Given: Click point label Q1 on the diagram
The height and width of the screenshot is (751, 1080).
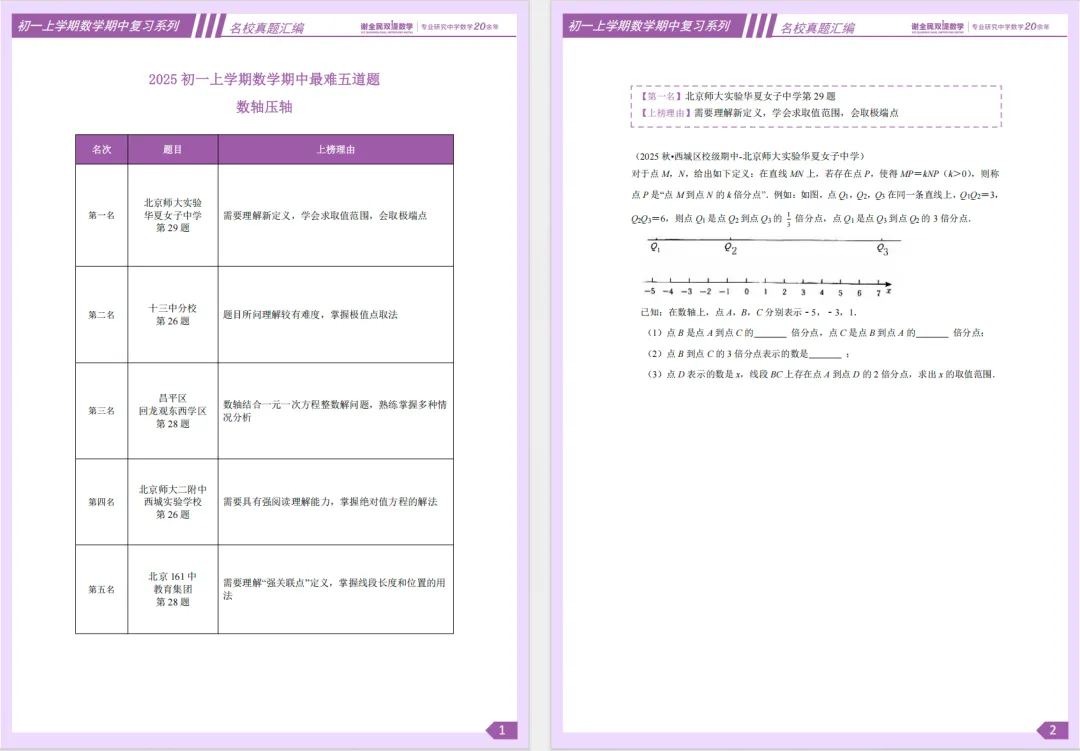Looking at the screenshot, I should (655, 247).
